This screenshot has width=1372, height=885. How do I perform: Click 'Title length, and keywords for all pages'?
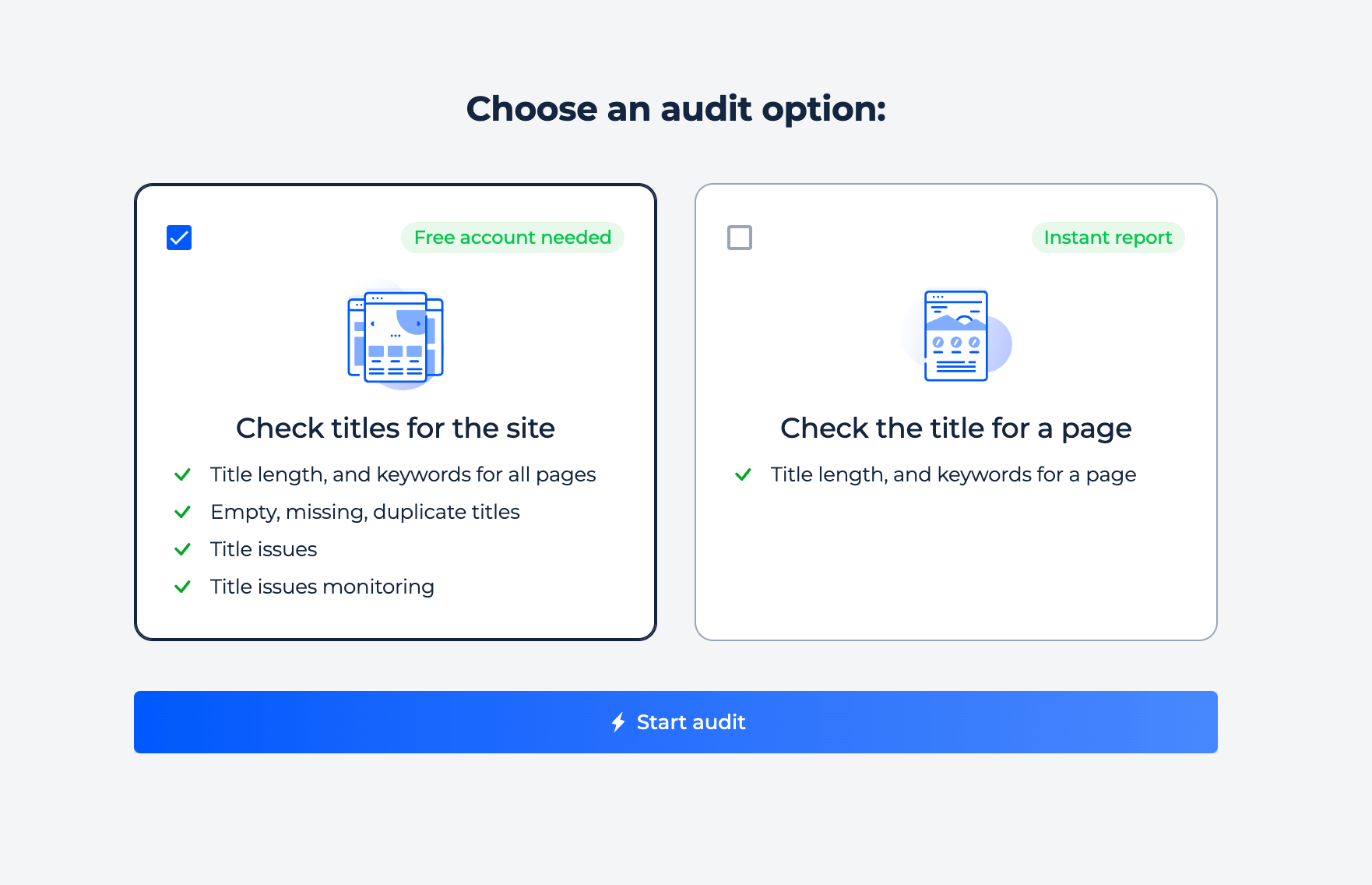(x=403, y=474)
